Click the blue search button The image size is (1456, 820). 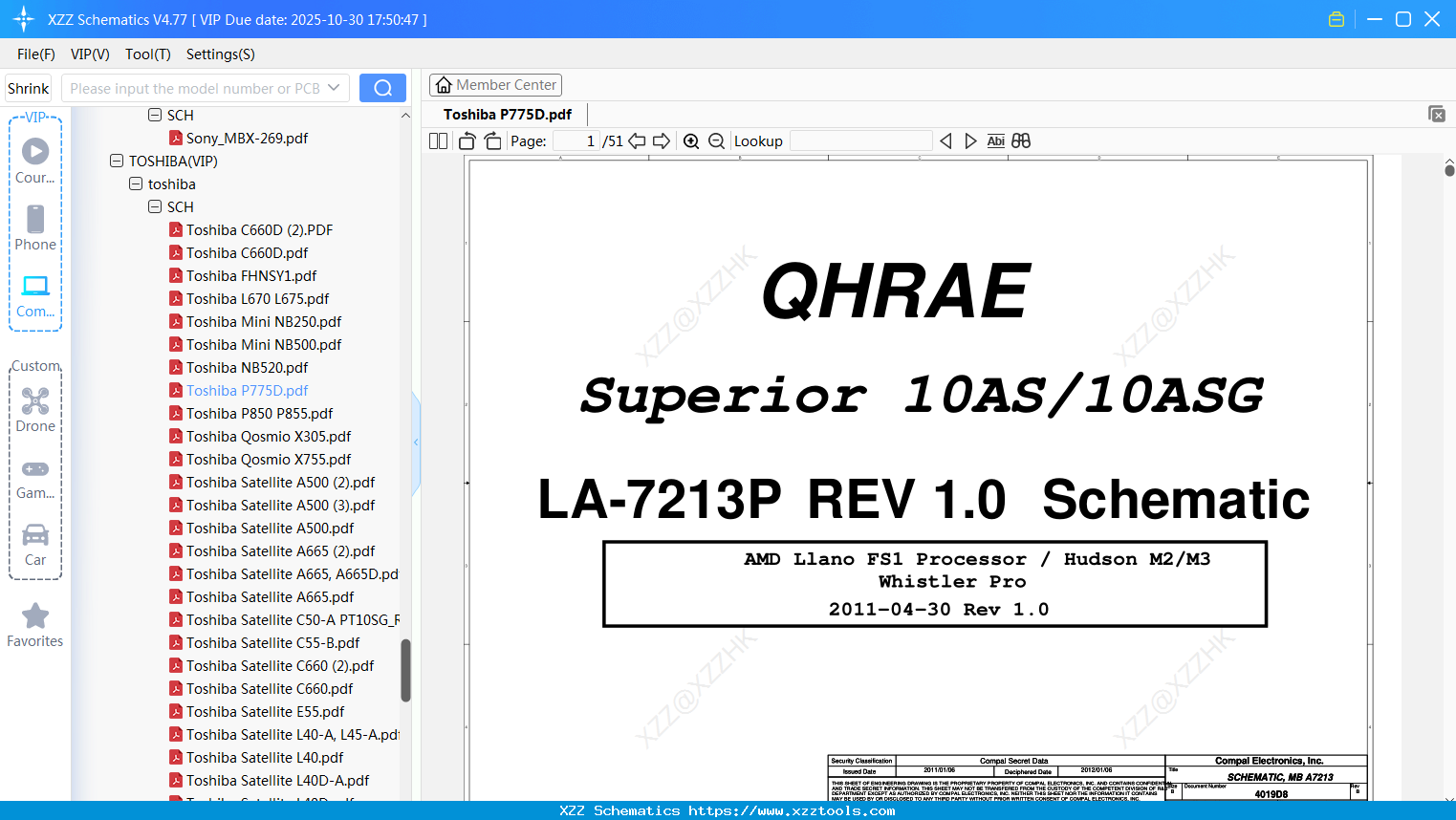(382, 88)
